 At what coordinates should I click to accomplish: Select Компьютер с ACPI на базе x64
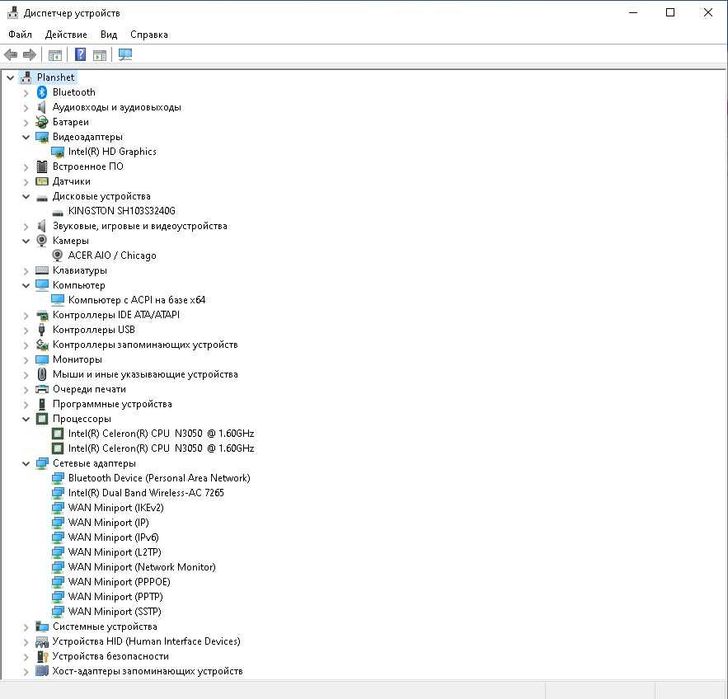[x=136, y=300]
